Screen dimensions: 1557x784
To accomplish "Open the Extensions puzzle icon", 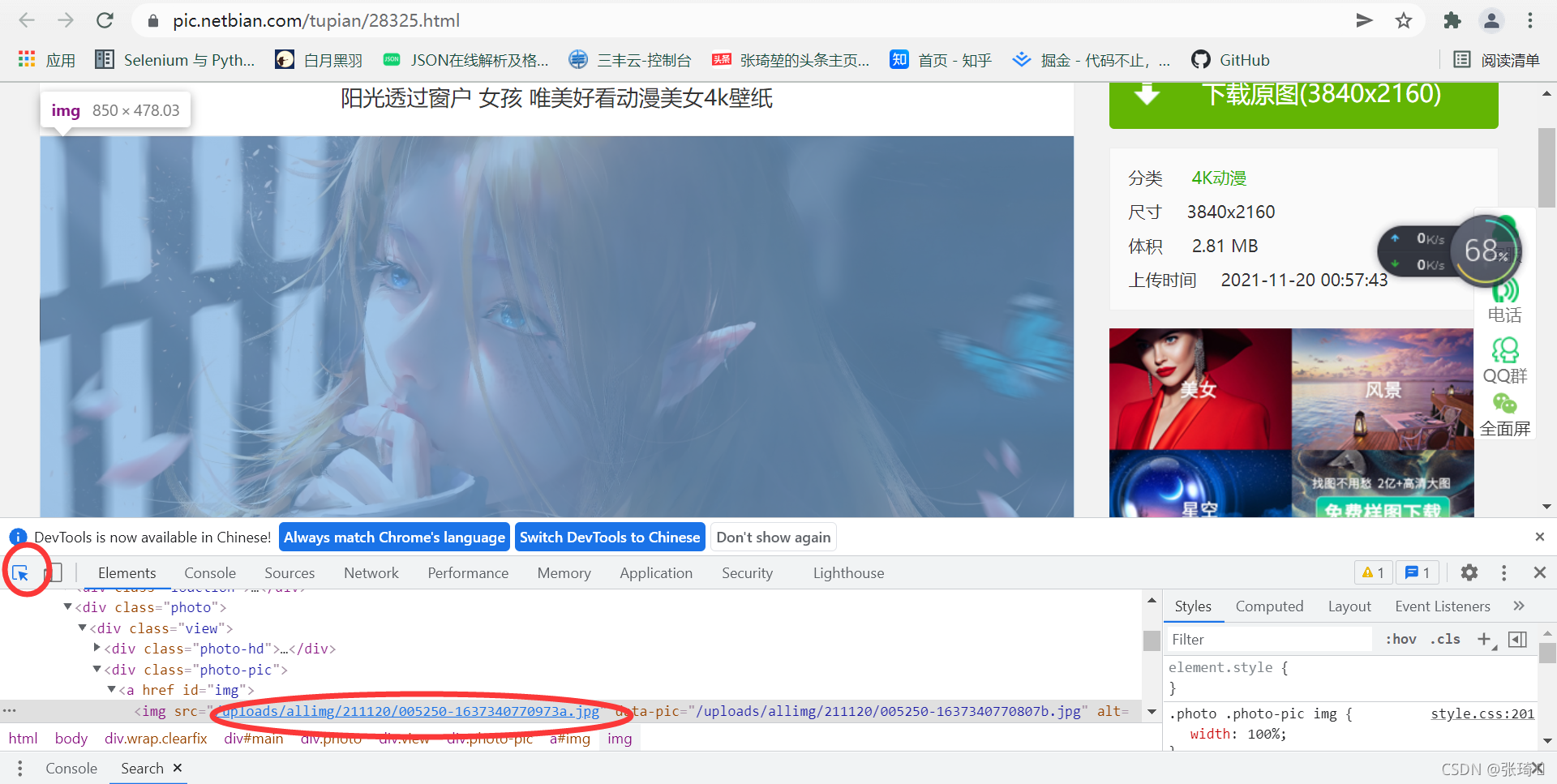I will coord(1452,20).
